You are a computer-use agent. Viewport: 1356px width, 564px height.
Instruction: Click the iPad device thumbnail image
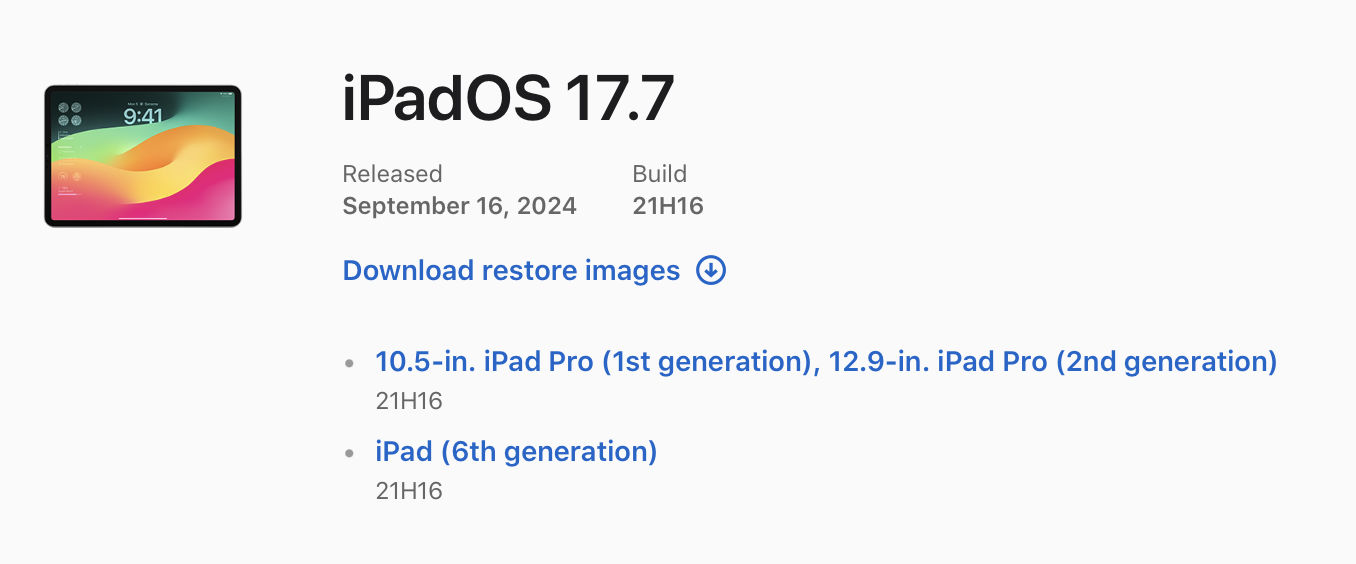143,156
